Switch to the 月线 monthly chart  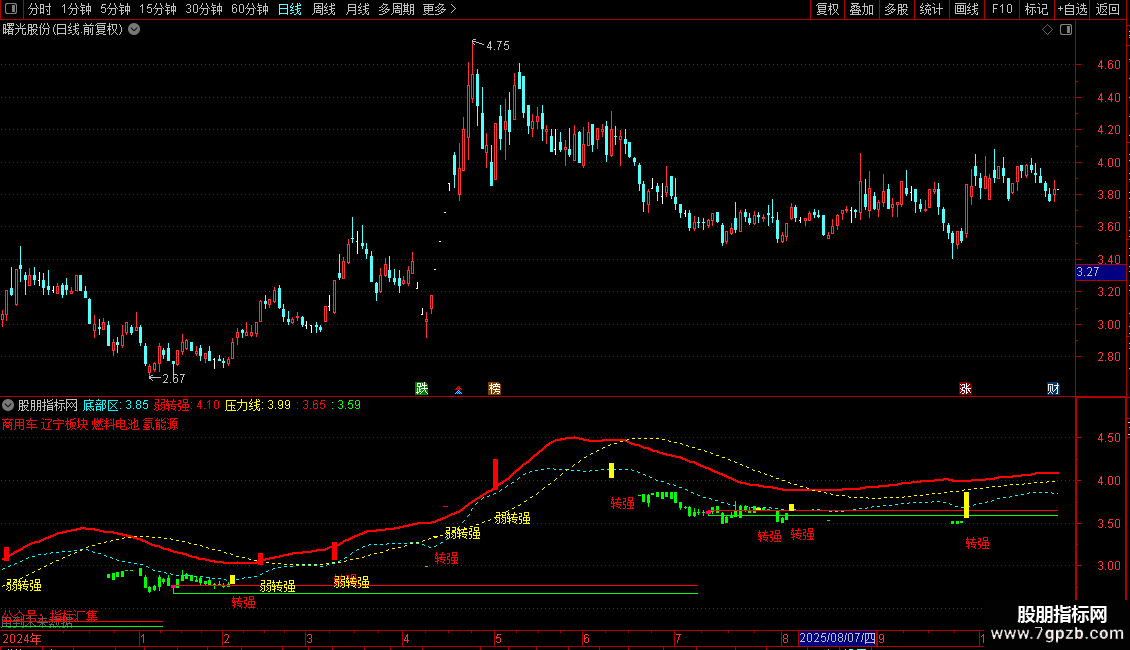[x=357, y=9]
